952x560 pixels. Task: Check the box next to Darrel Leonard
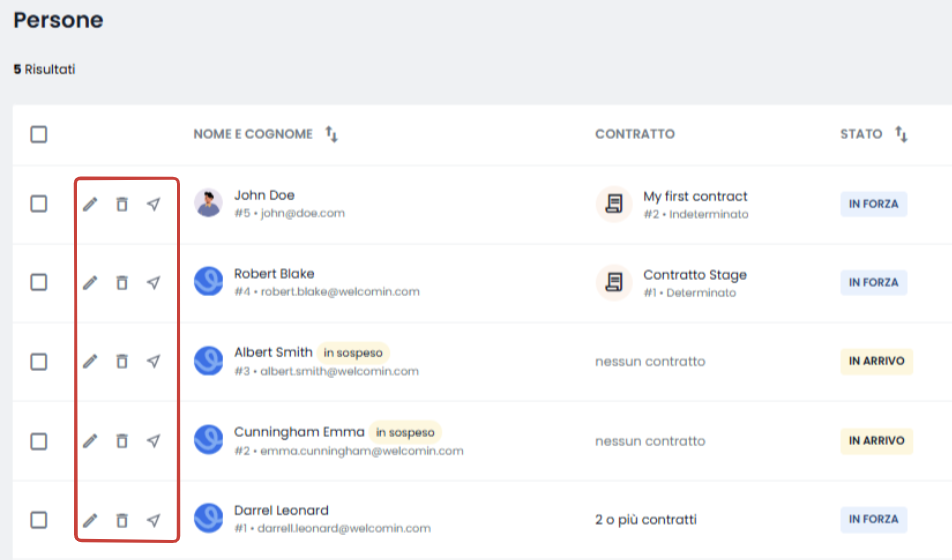[39, 520]
